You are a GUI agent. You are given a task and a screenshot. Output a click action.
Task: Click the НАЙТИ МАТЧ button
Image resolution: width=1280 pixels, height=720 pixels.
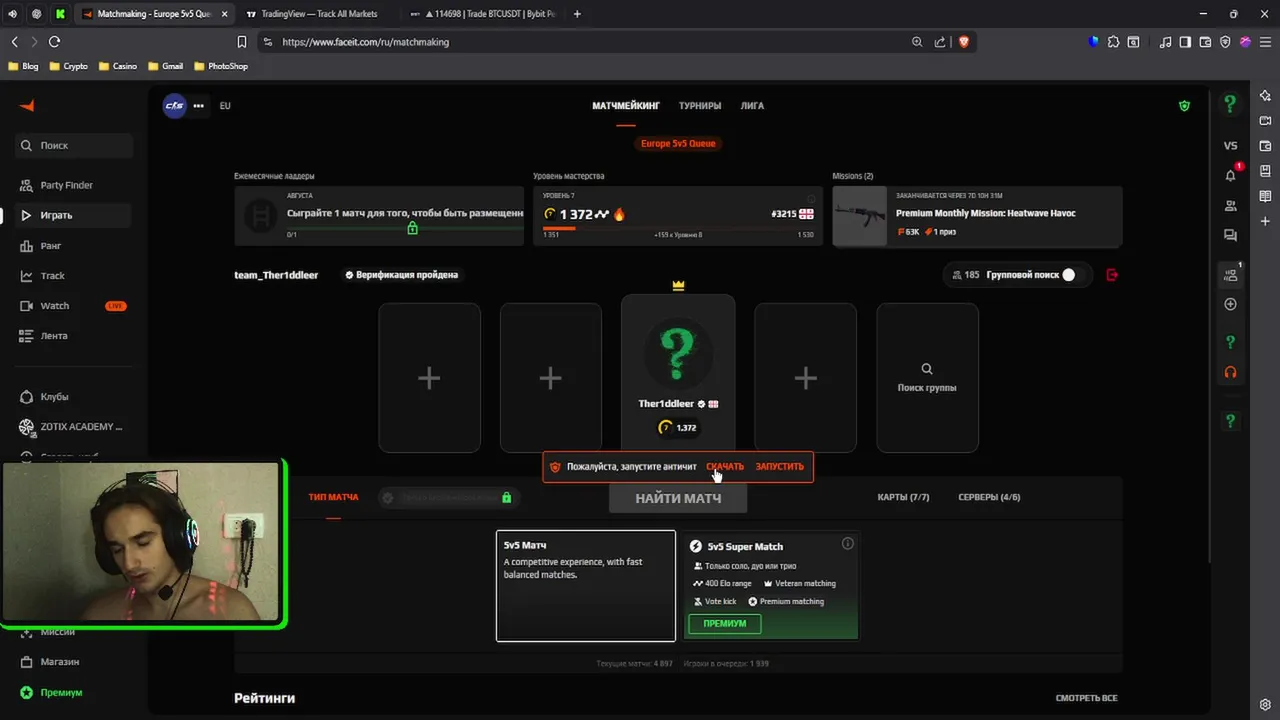click(678, 498)
